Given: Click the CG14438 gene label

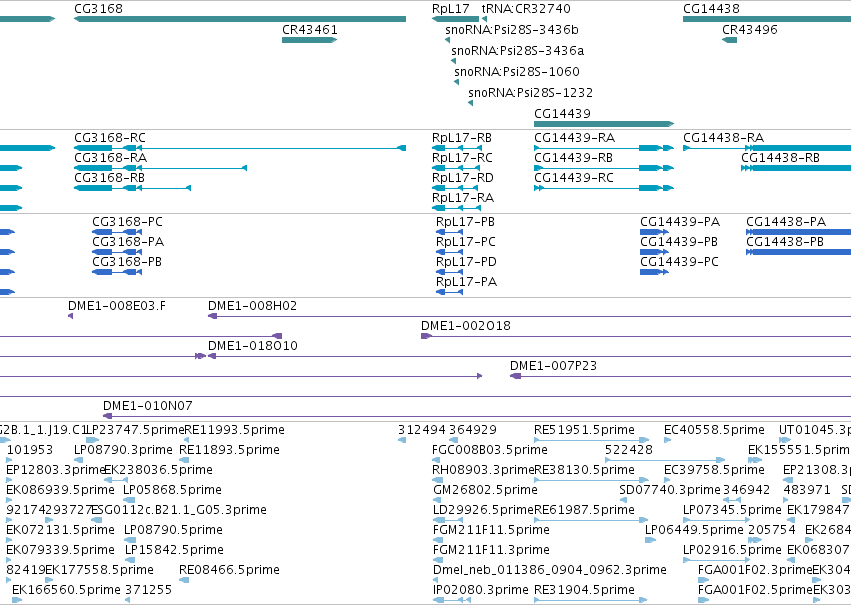Looking at the screenshot, I should point(711,9).
